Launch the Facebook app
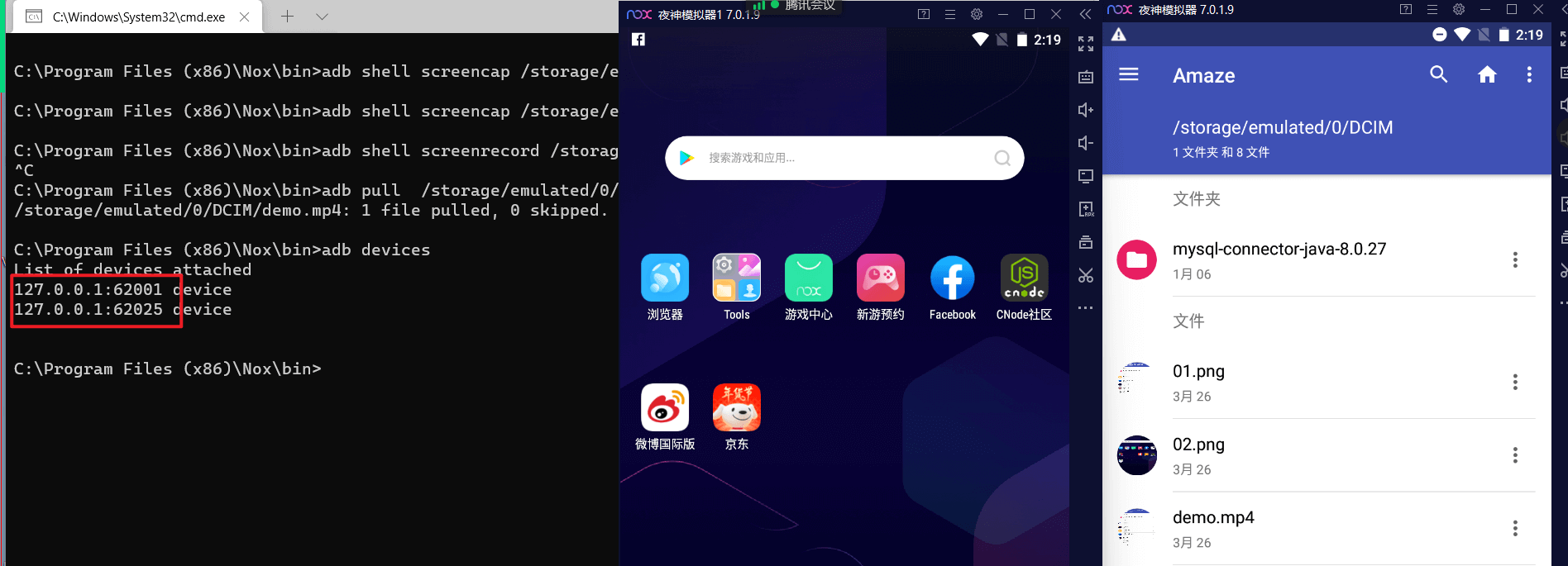The width and height of the screenshot is (1568, 566). pyautogui.click(x=952, y=288)
